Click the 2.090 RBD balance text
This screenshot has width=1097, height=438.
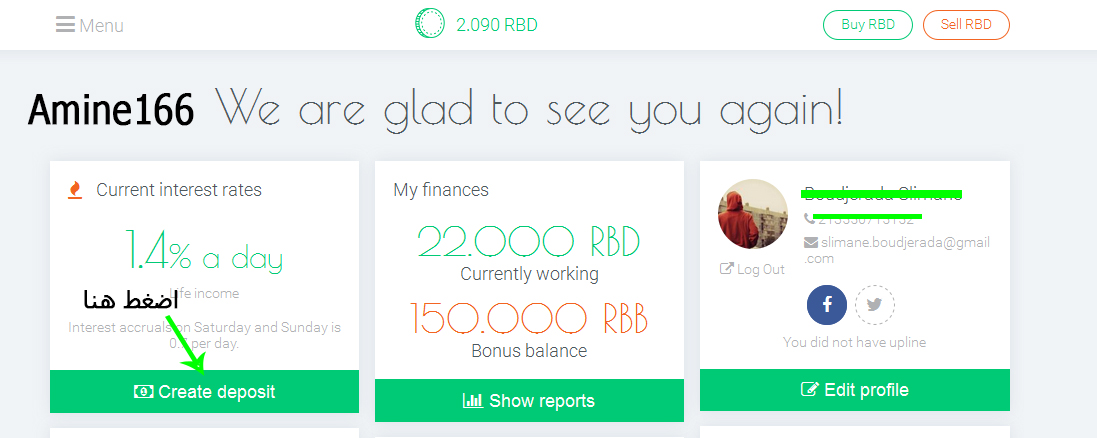(497, 25)
